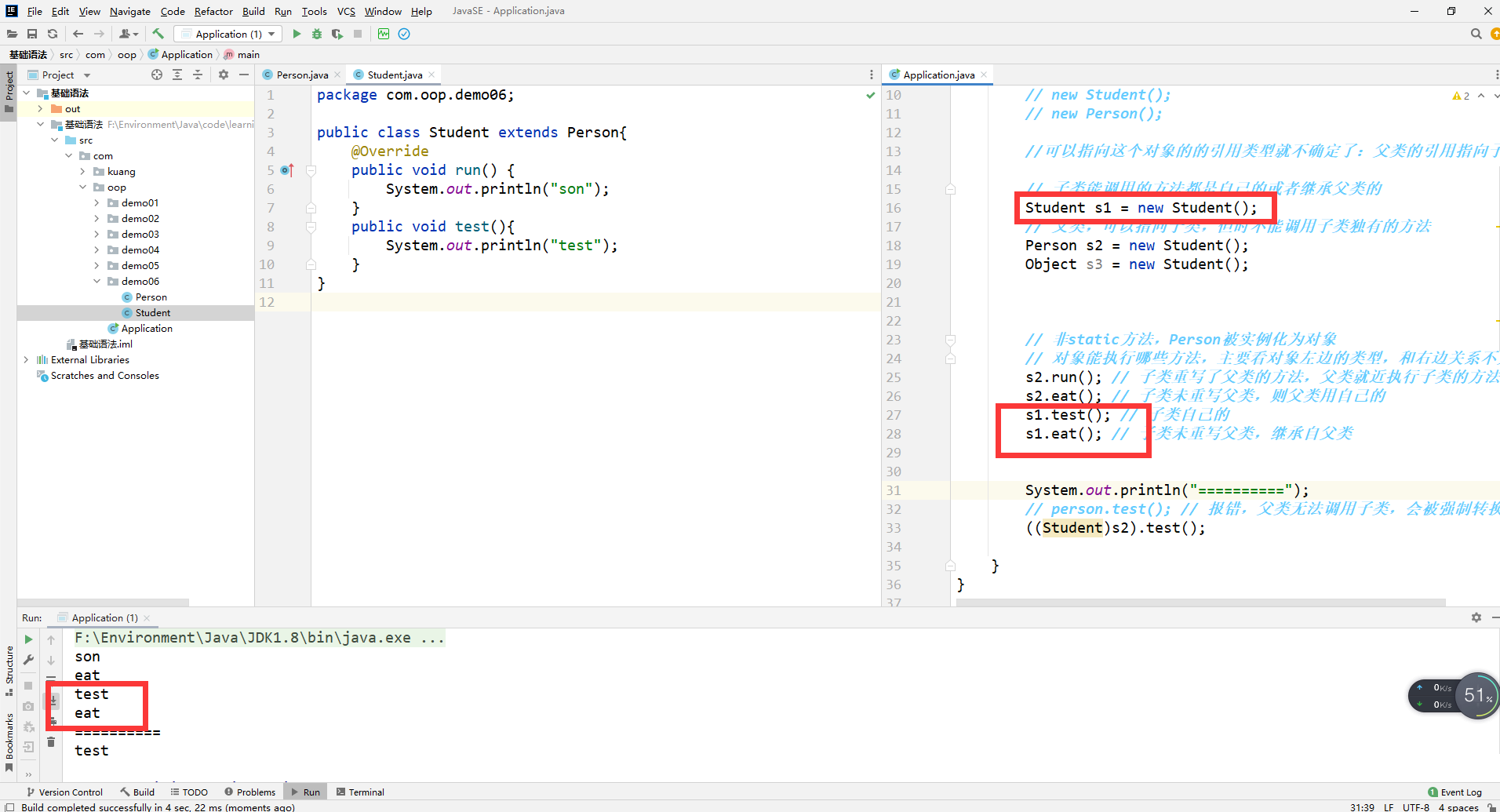This screenshot has height=812, width=1500.
Task: Click Expand All in Project panel
Action: [x=177, y=75]
